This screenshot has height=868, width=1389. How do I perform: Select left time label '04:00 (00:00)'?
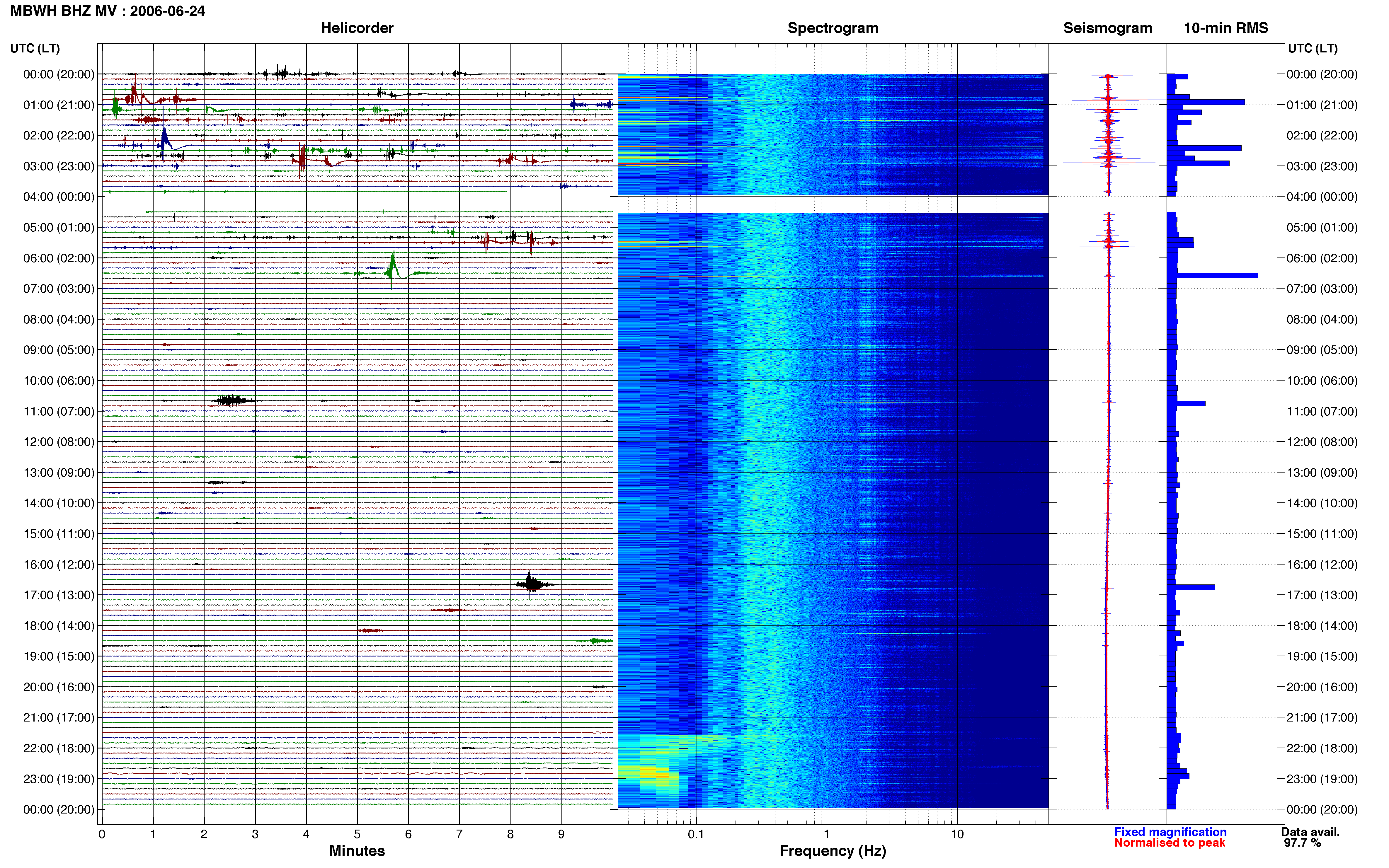coord(59,197)
